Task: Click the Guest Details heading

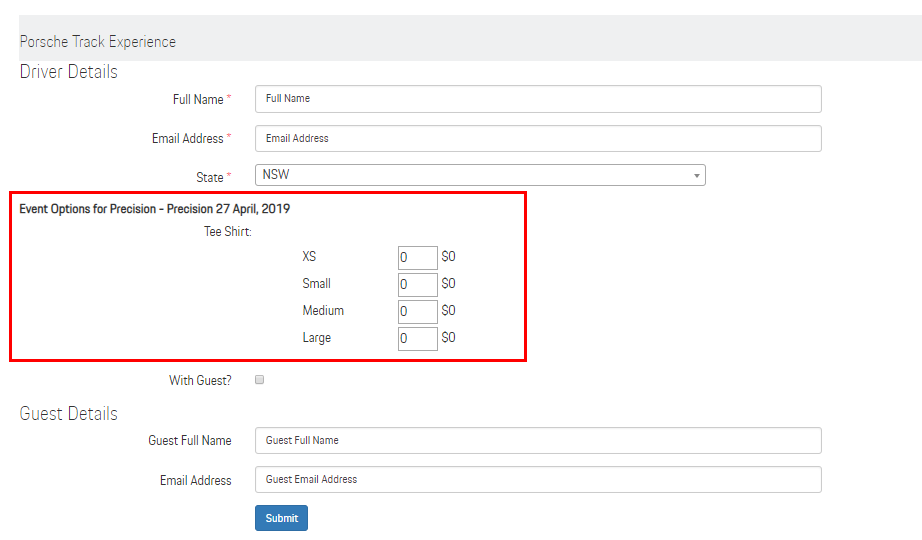Action: click(x=68, y=414)
